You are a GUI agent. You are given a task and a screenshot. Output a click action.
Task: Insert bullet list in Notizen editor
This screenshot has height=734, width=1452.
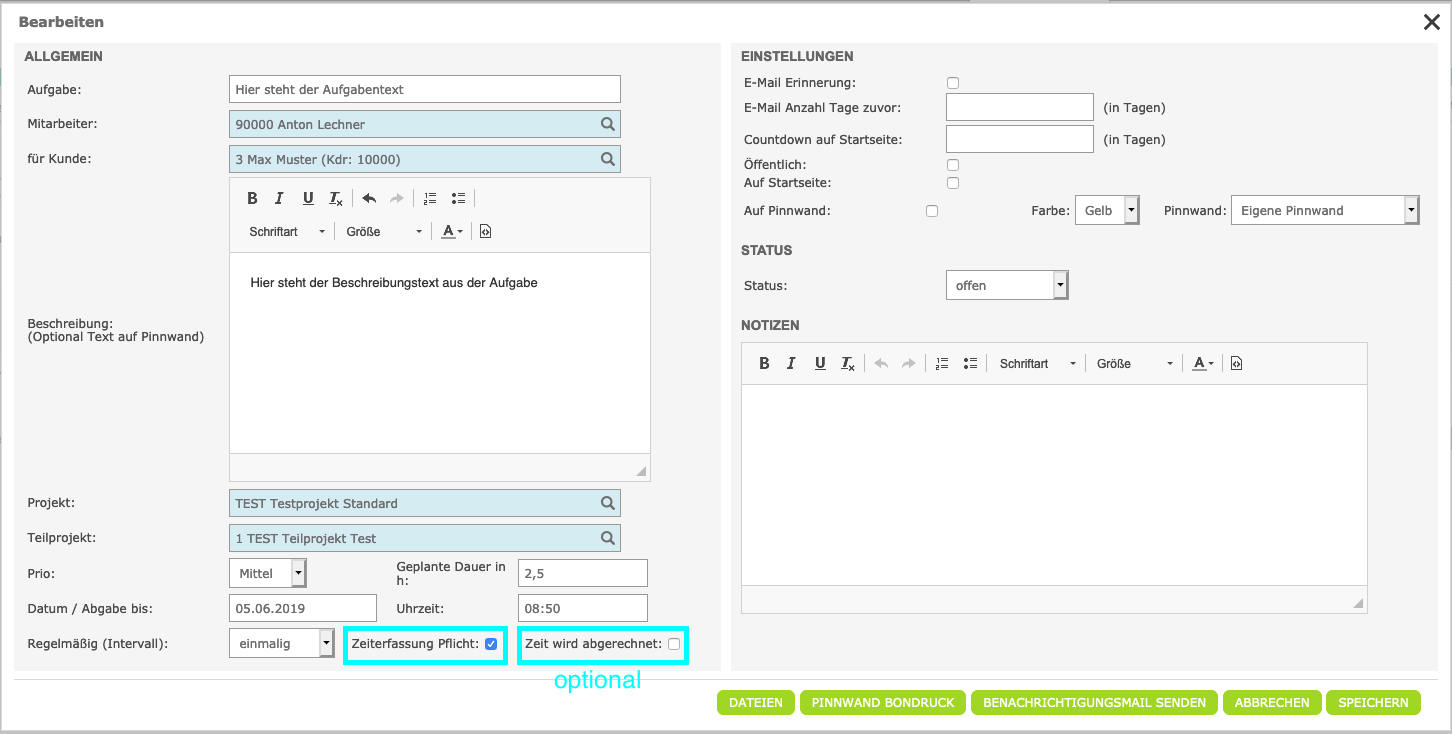pyautogui.click(x=969, y=363)
